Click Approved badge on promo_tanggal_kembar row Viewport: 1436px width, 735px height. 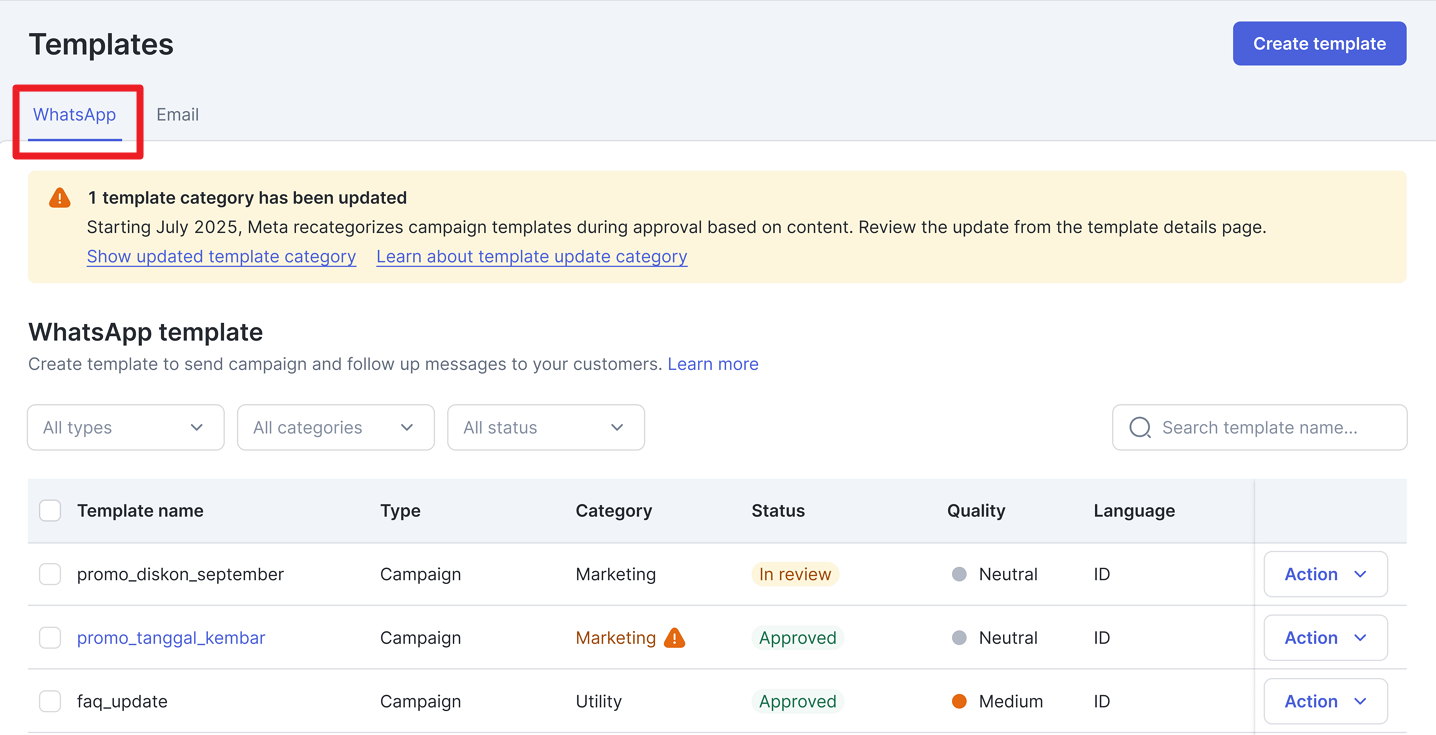coord(797,638)
